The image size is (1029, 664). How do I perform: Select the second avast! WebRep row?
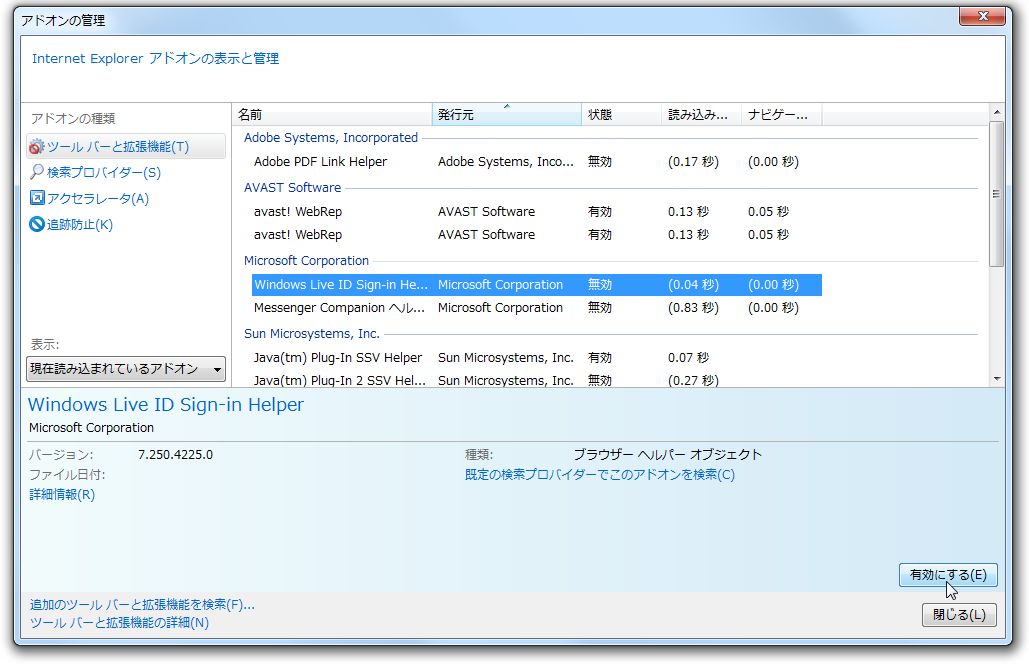click(537, 234)
